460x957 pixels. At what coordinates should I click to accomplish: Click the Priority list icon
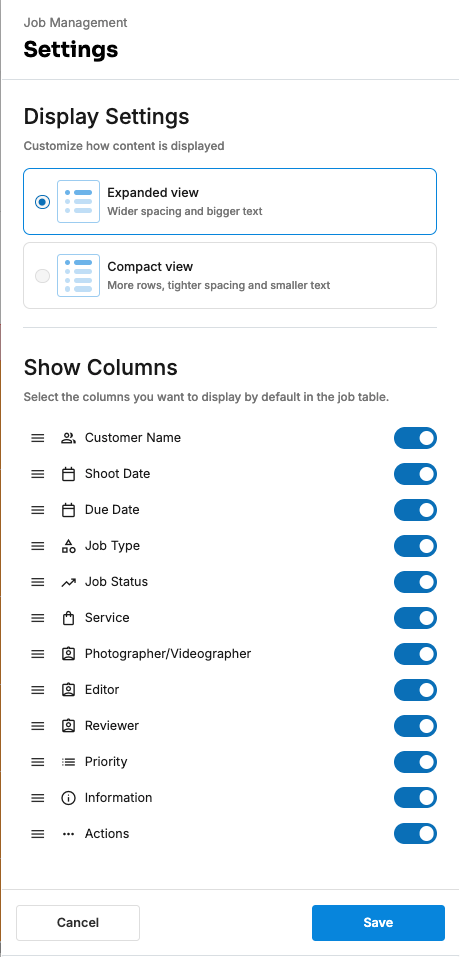68,762
